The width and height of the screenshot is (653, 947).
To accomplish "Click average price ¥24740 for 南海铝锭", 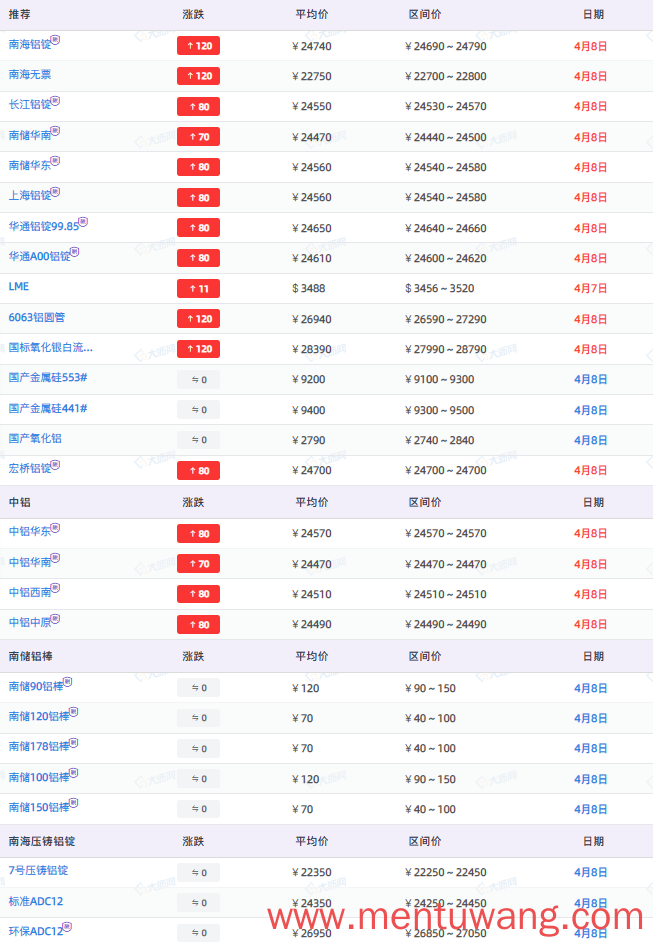I will tap(312, 47).
